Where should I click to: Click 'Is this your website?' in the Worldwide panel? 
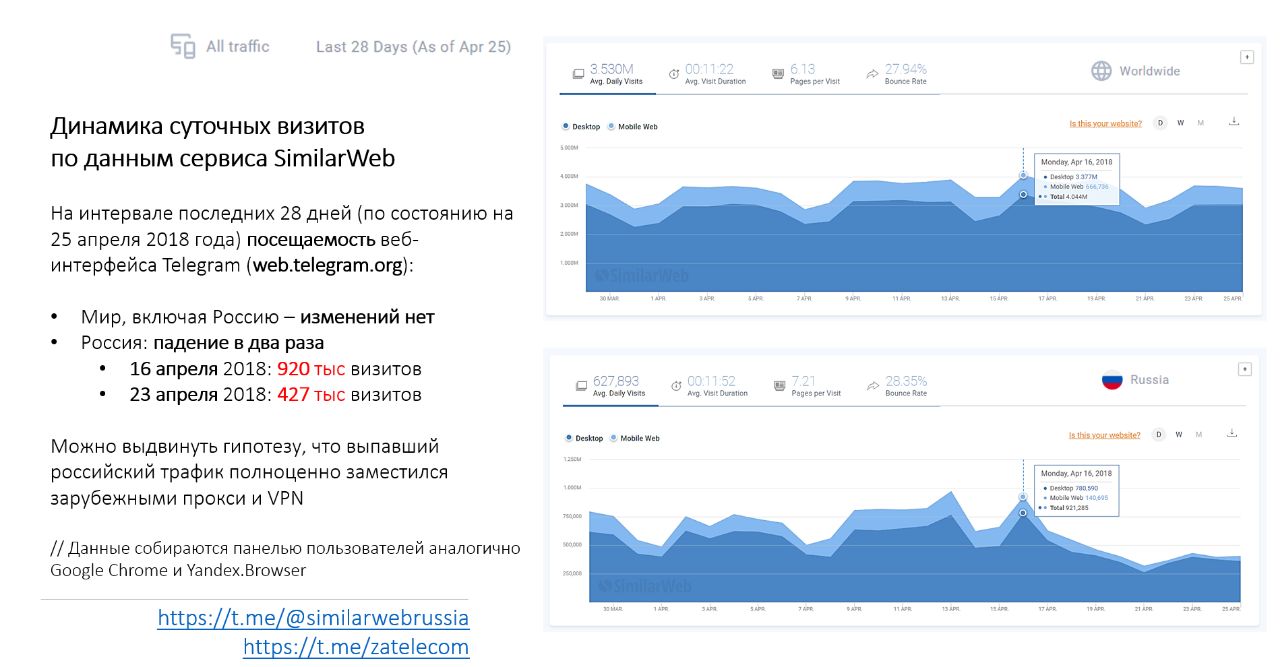pyautogui.click(x=1105, y=124)
